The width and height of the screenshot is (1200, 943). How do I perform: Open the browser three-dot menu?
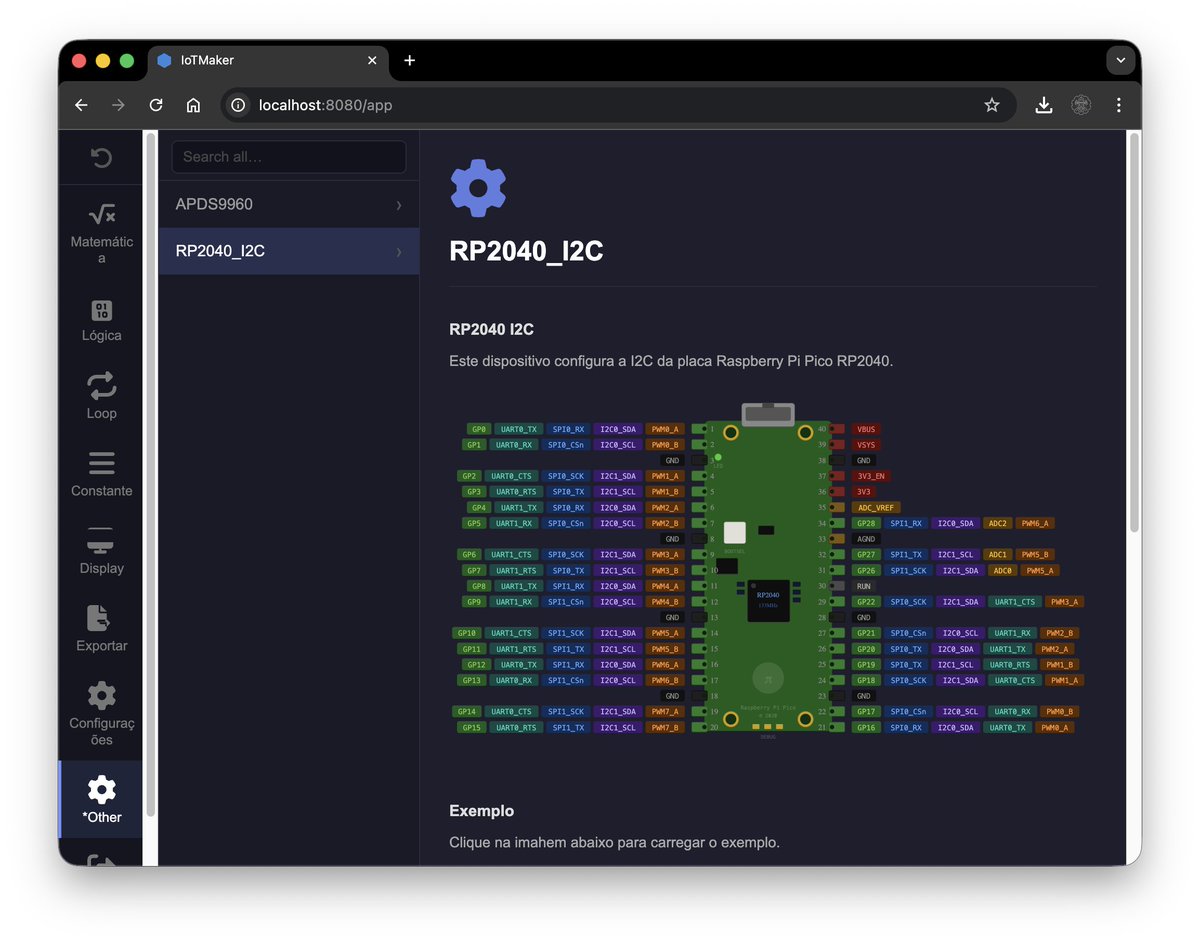pos(1118,105)
